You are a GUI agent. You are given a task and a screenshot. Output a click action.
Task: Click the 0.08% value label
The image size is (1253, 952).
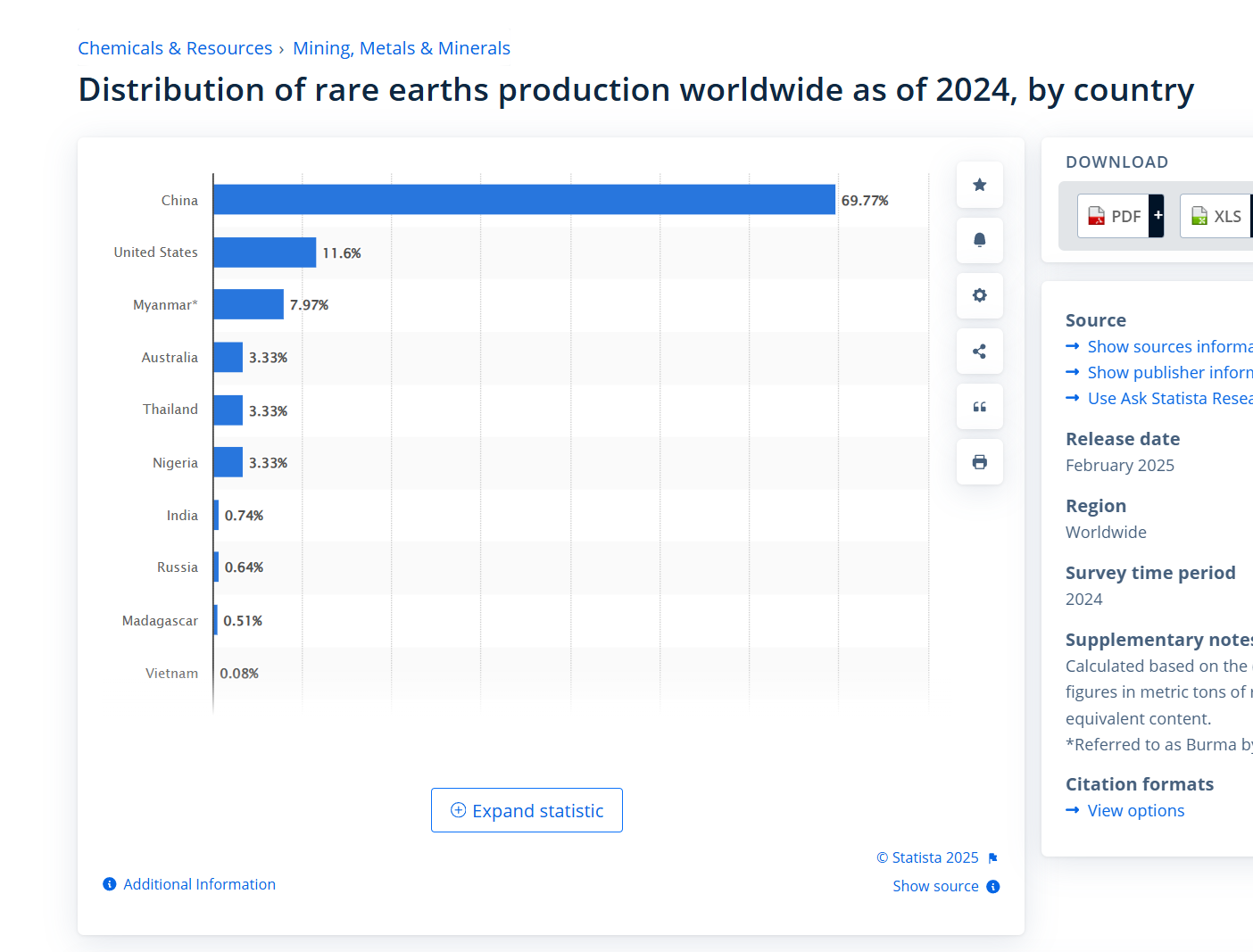tap(239, 674)
